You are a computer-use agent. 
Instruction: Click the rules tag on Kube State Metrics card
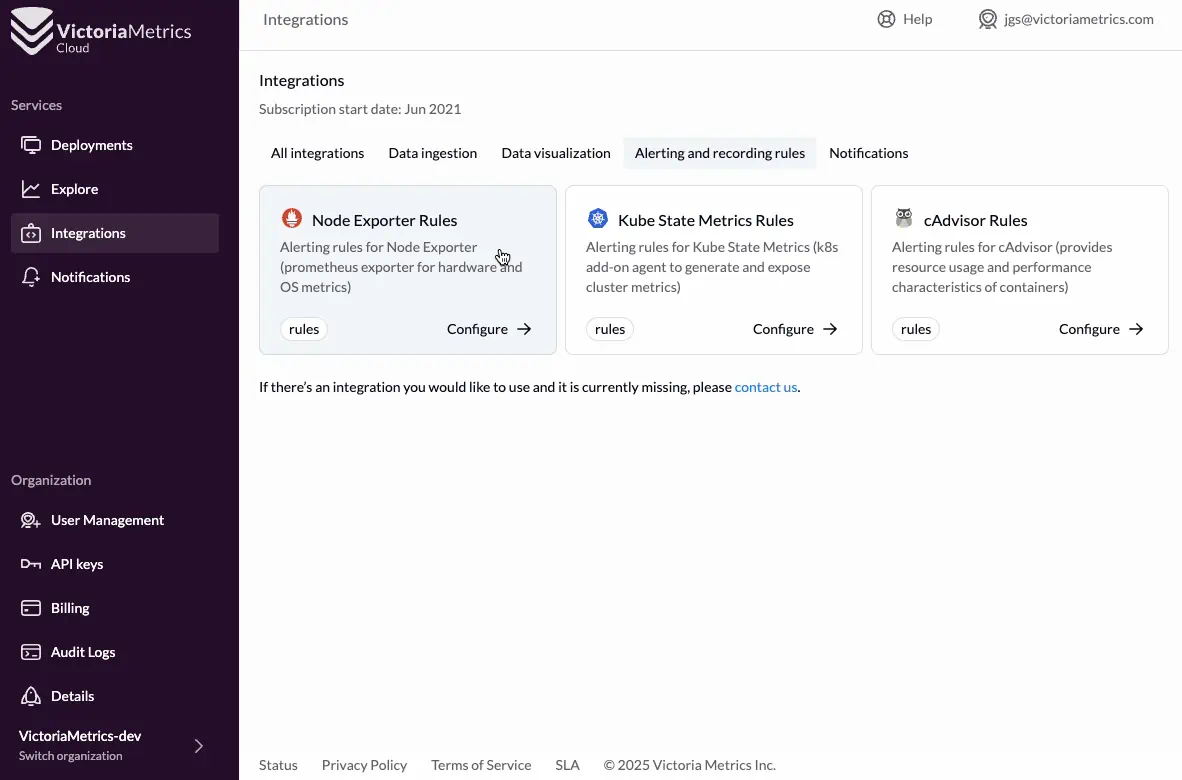(x=610, y=329)
